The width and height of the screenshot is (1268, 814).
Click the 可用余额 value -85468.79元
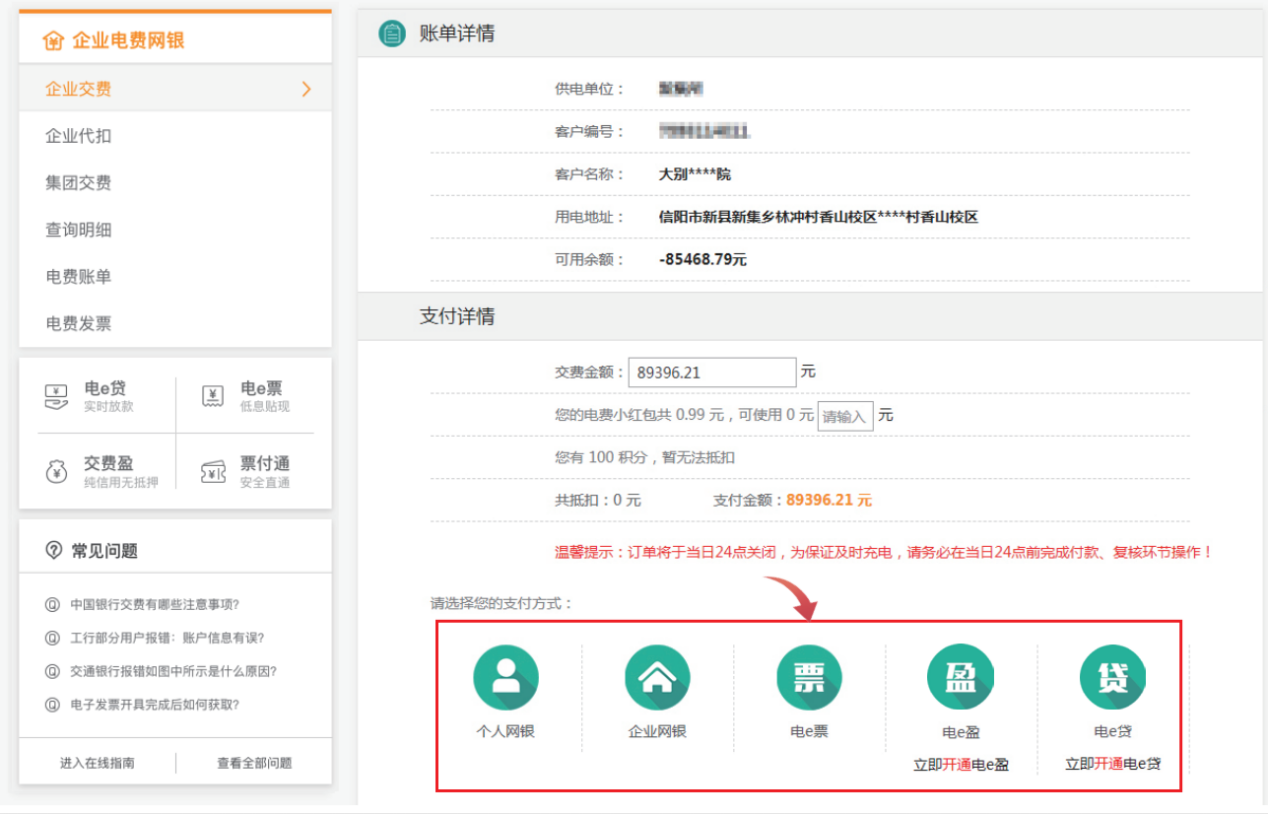pos(703,259)
